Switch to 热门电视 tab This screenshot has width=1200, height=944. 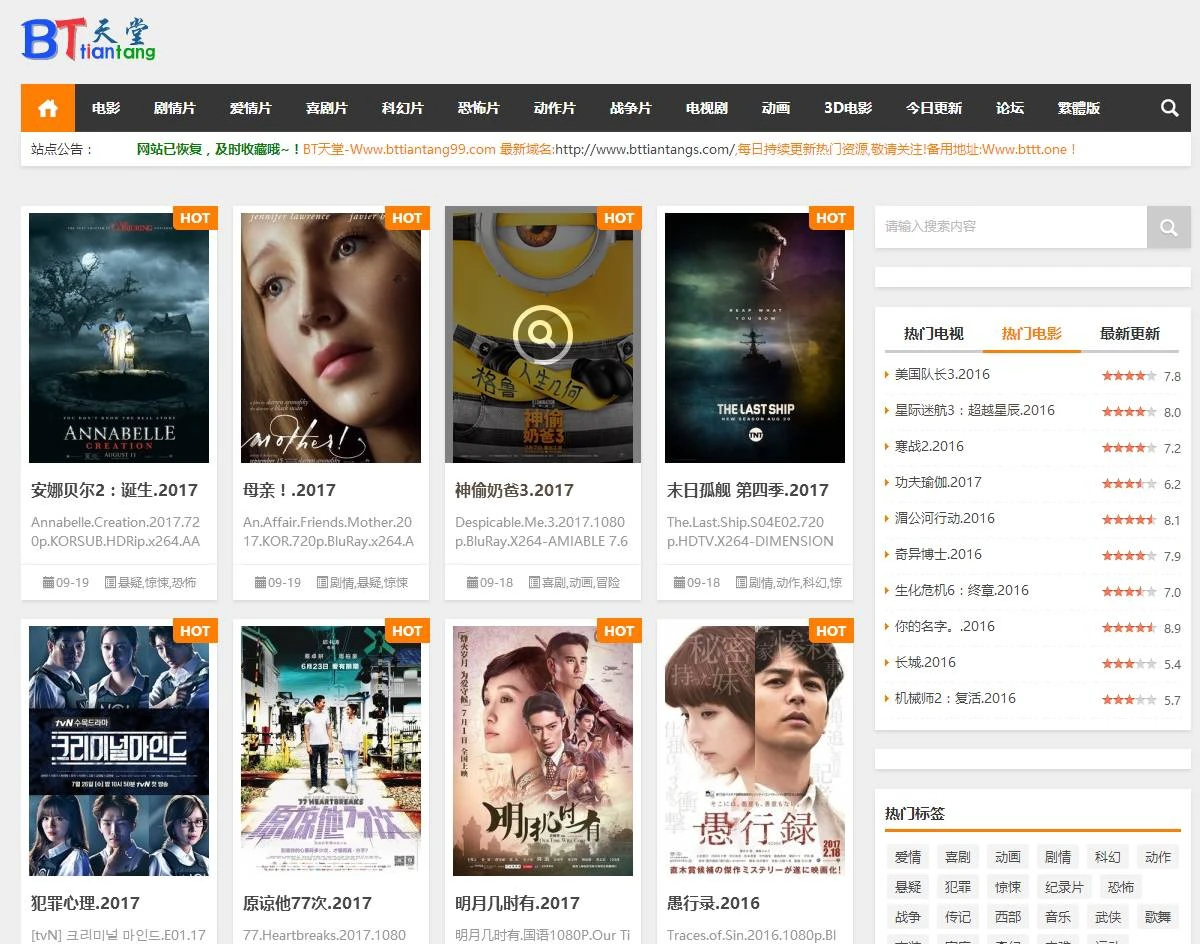click(x=934, y=333)
